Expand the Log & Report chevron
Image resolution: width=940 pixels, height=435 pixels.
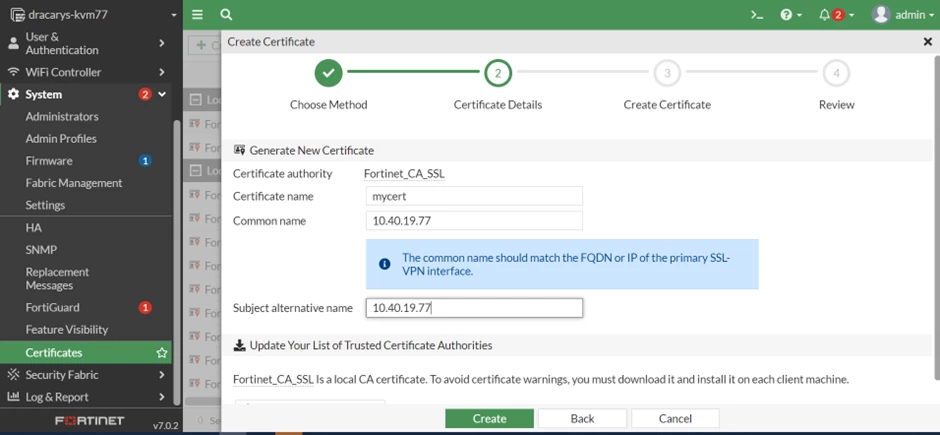coord(162,397)
